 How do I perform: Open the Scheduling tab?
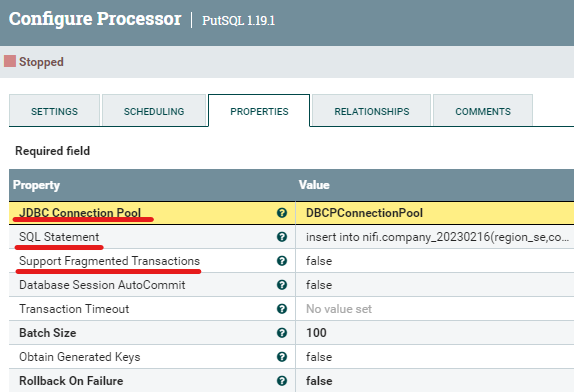pos(154,111)
